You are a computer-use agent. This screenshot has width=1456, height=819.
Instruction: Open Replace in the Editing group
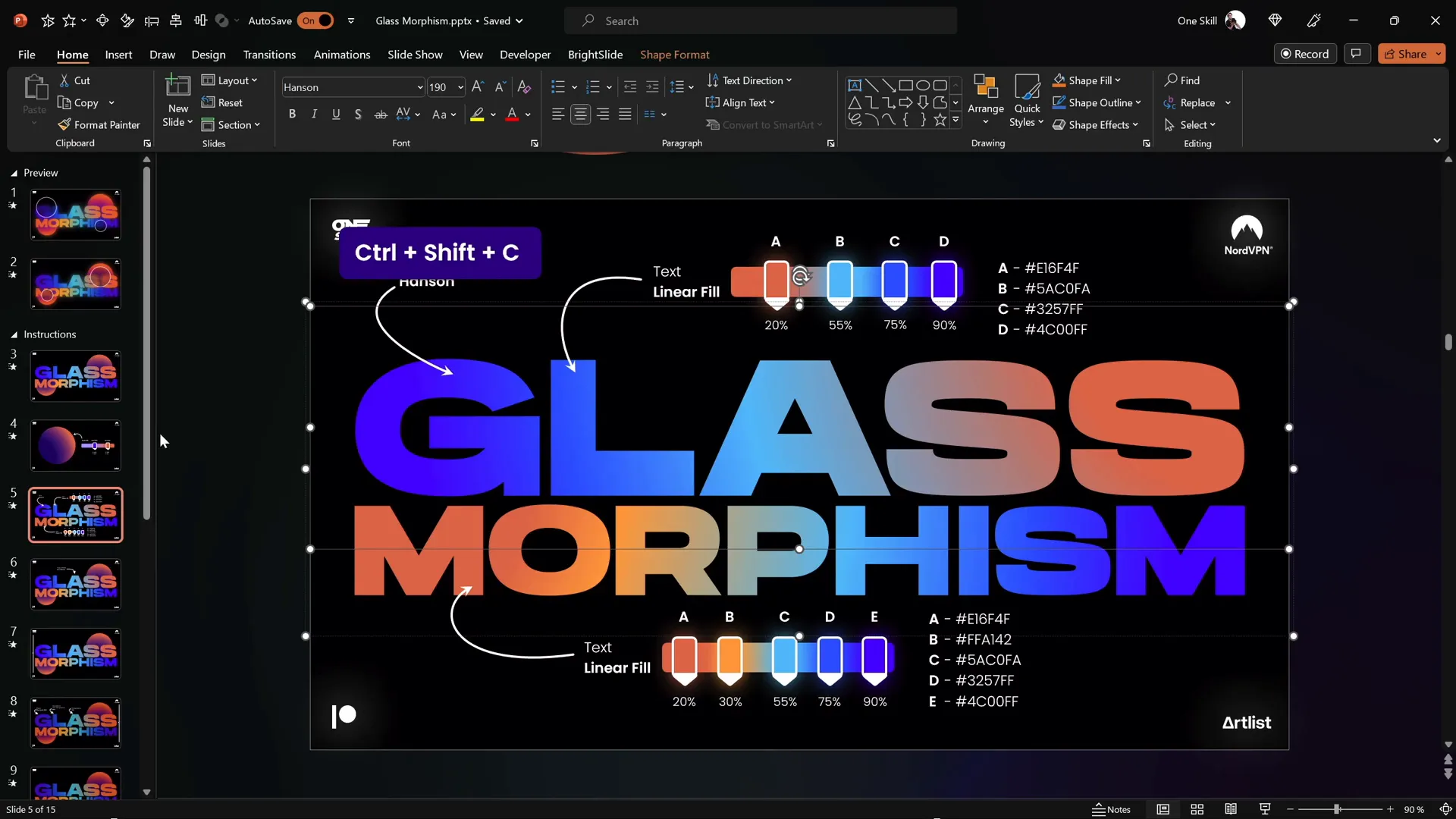pyautogui.click(x=1197, y=102)
